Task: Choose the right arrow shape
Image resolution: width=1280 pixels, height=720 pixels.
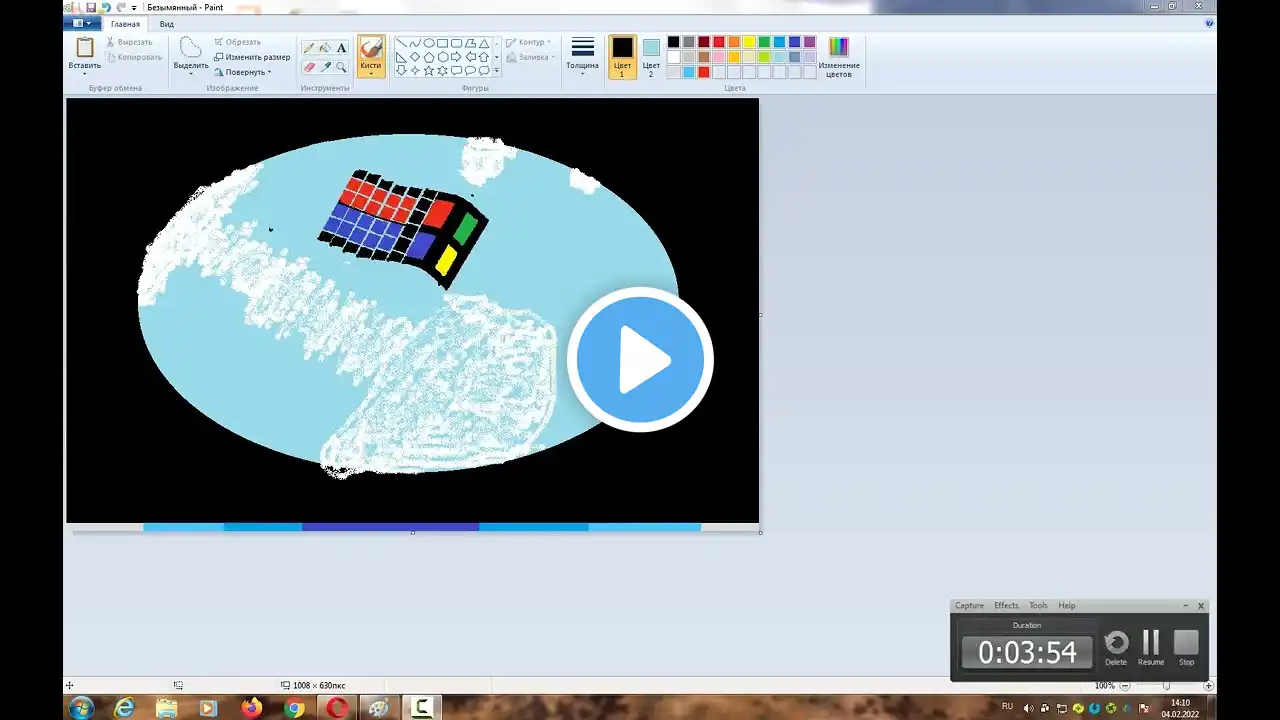Action: [457, 57]
